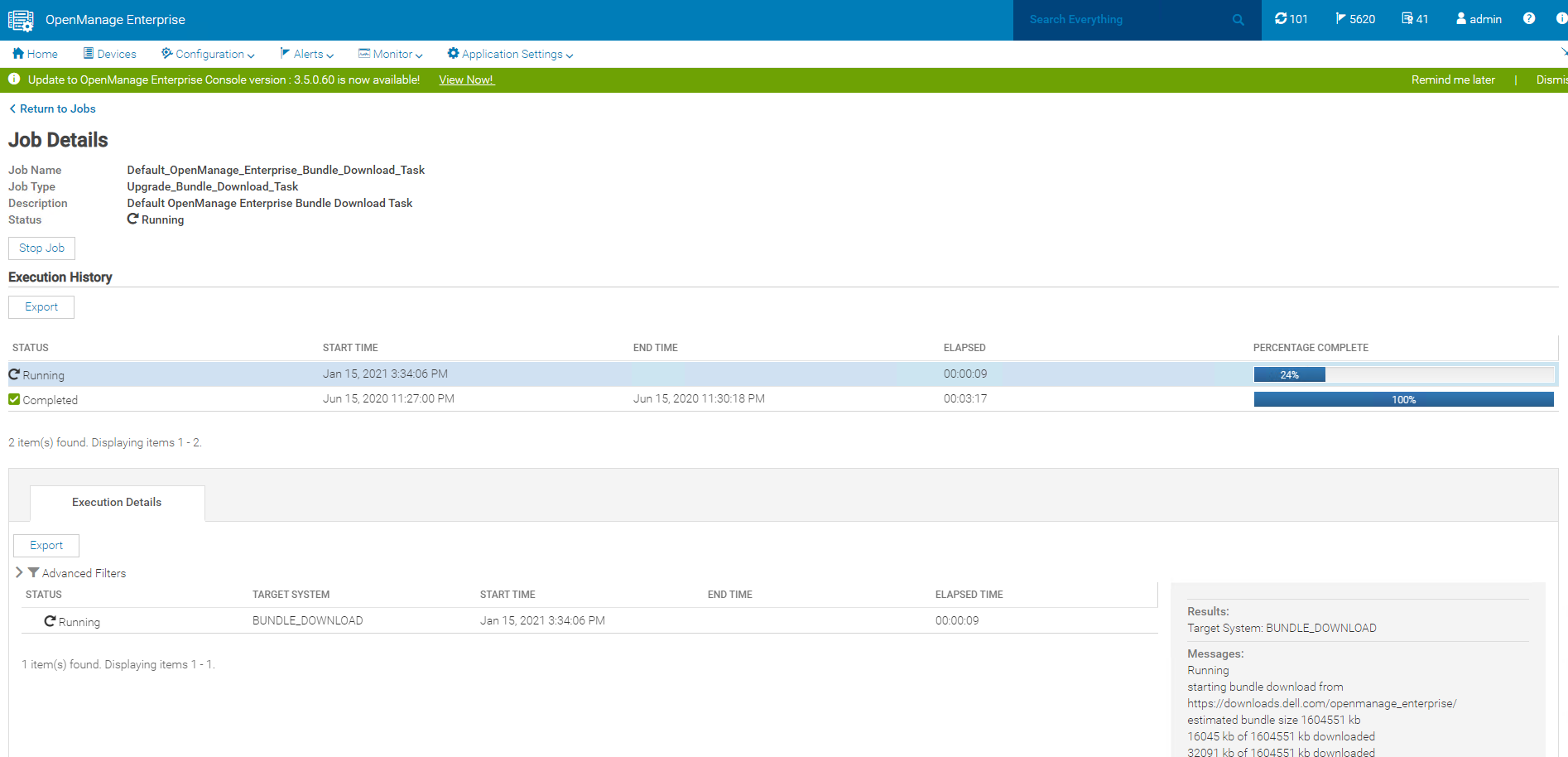Screen dimensions: 1568x757
Task: Sort by END TIME in Execution History
Action: tap(656, 348)
